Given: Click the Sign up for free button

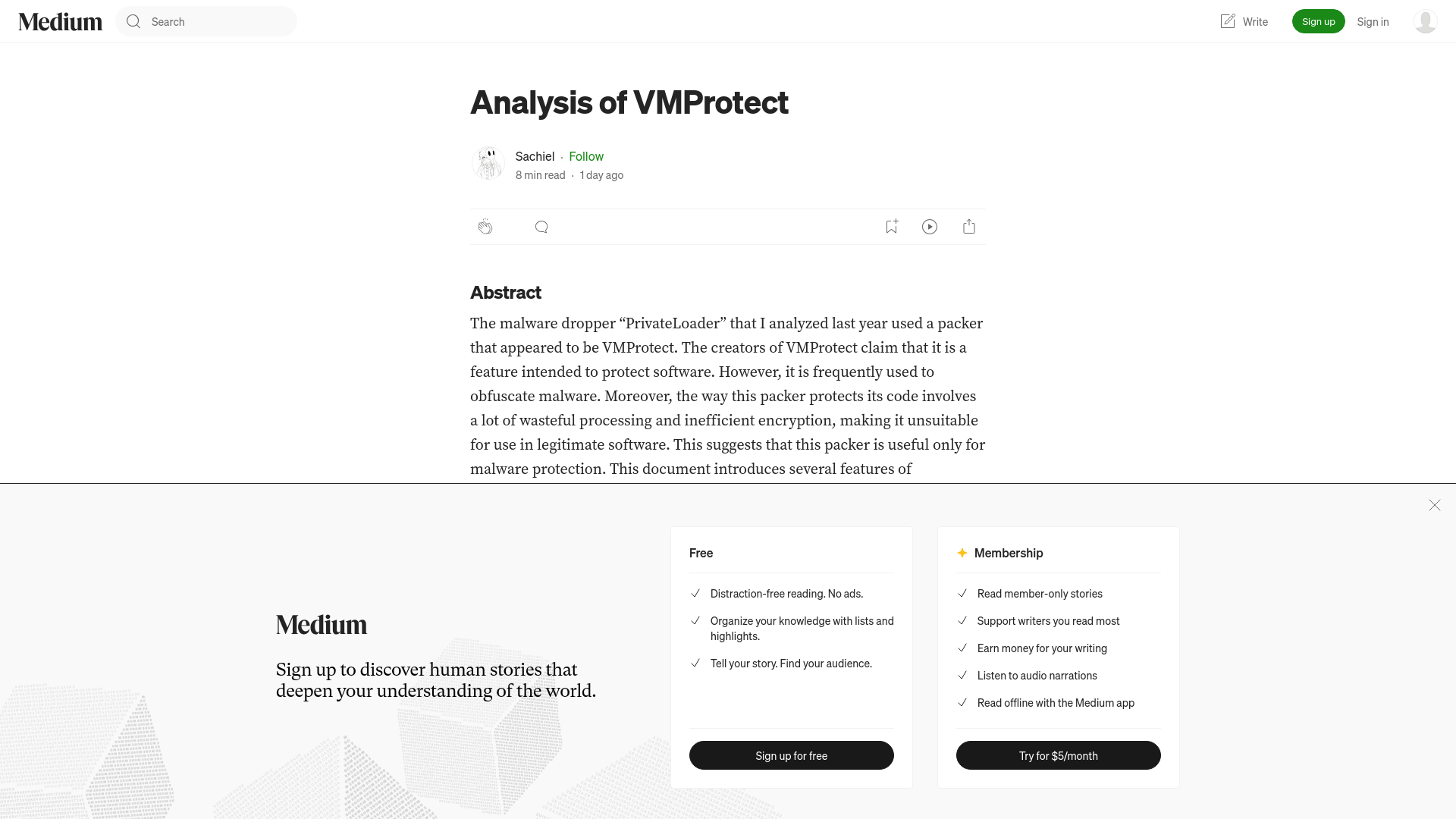Looking at the screenshot, I should click(x=791, y=755).
